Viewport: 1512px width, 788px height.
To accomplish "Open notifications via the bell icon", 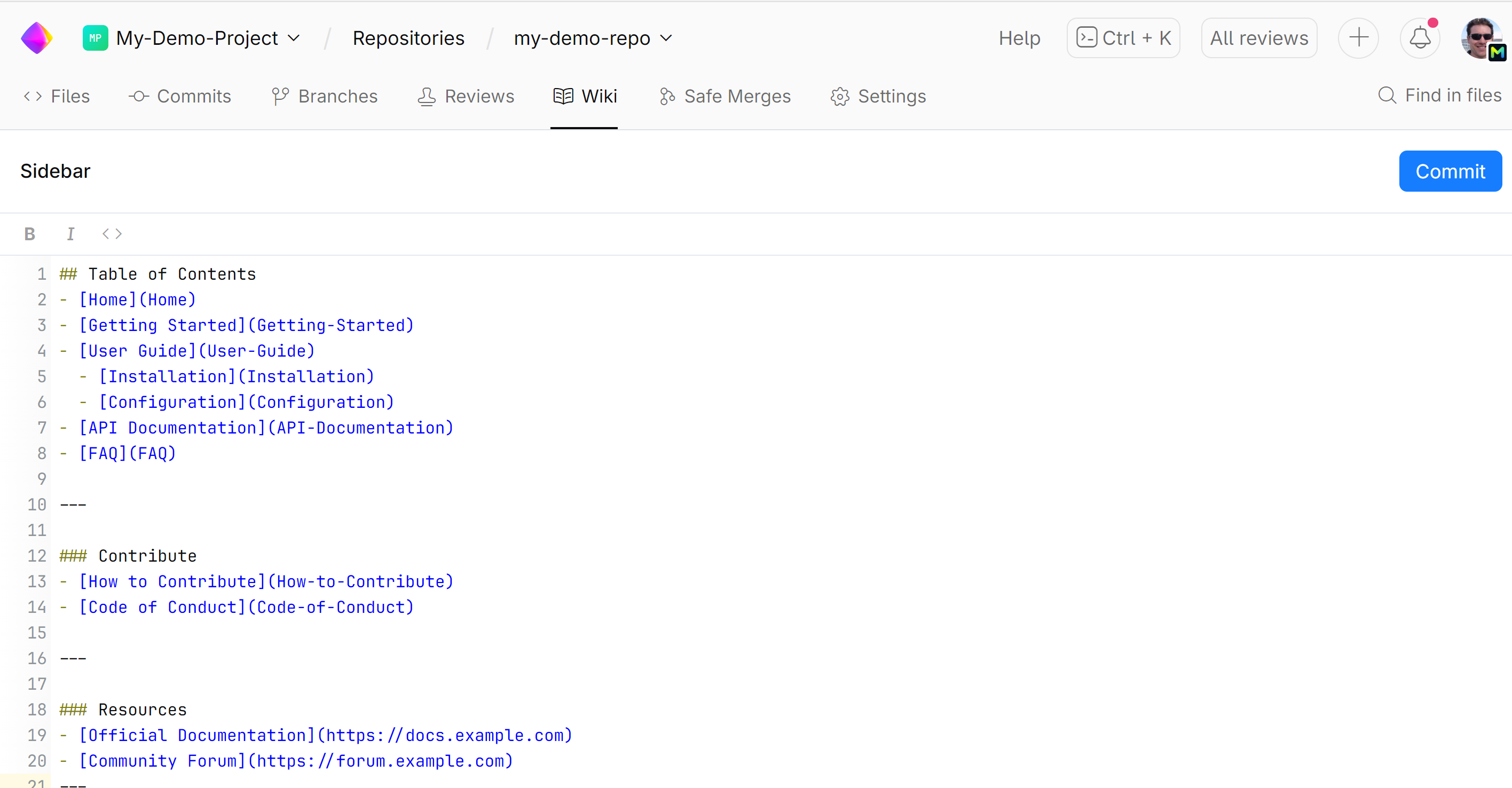I will [x=1420, y=37].
